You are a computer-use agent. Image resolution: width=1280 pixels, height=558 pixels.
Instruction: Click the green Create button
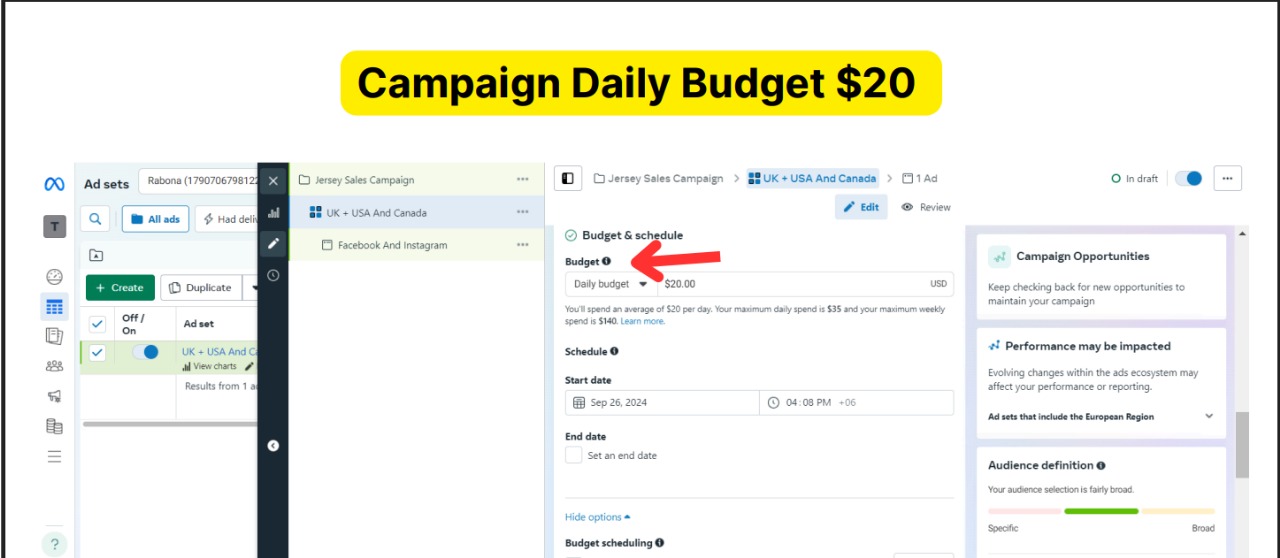[120, 288]
